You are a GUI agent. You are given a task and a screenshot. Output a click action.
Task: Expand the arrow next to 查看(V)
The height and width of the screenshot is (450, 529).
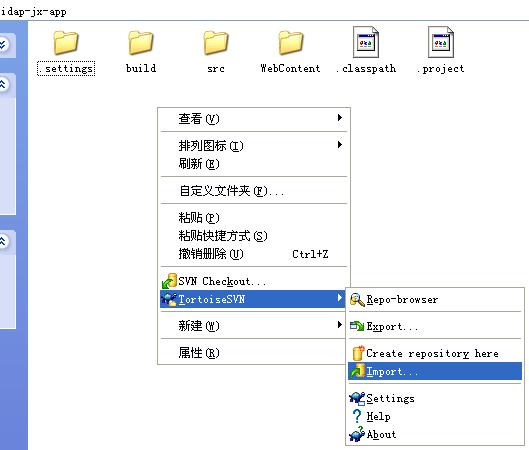340,117
